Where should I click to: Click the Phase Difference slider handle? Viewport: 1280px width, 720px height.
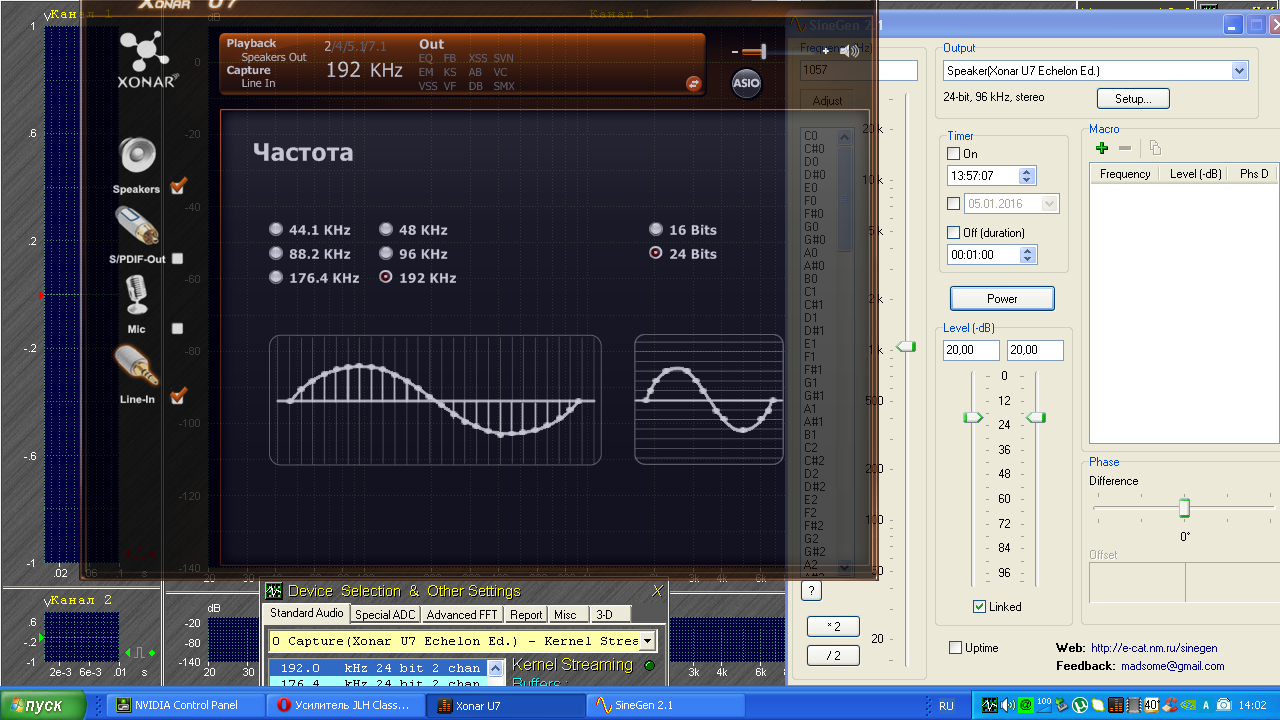1184,507
